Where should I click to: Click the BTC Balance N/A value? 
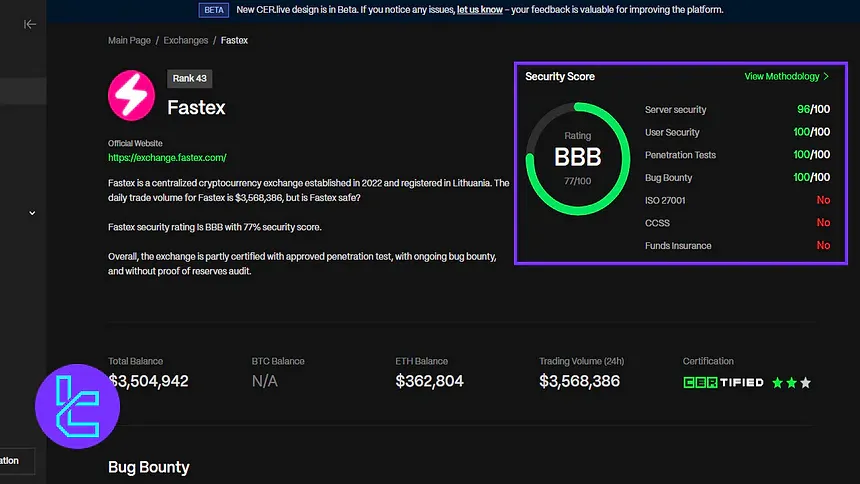click(x=265, y=381)
